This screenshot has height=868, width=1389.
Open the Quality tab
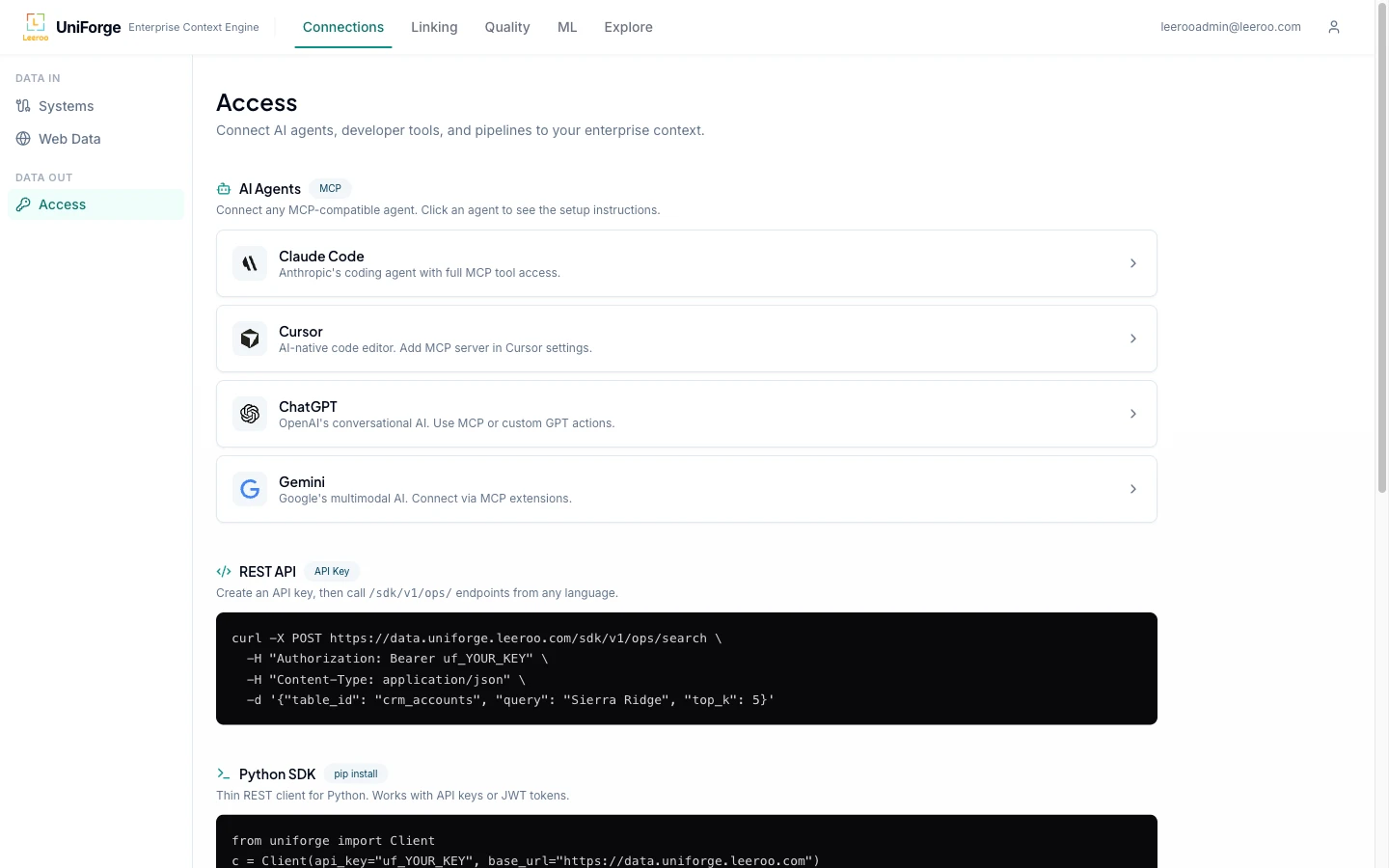(x=507, y=27)
